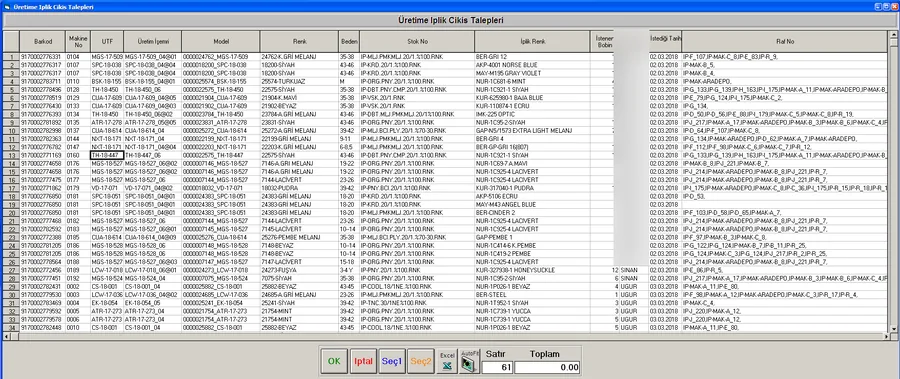Click stock cell IP-TNC.30/1NE.%100.RNK
The height and width of the screenshot is (379, 900).
point(417,303)
